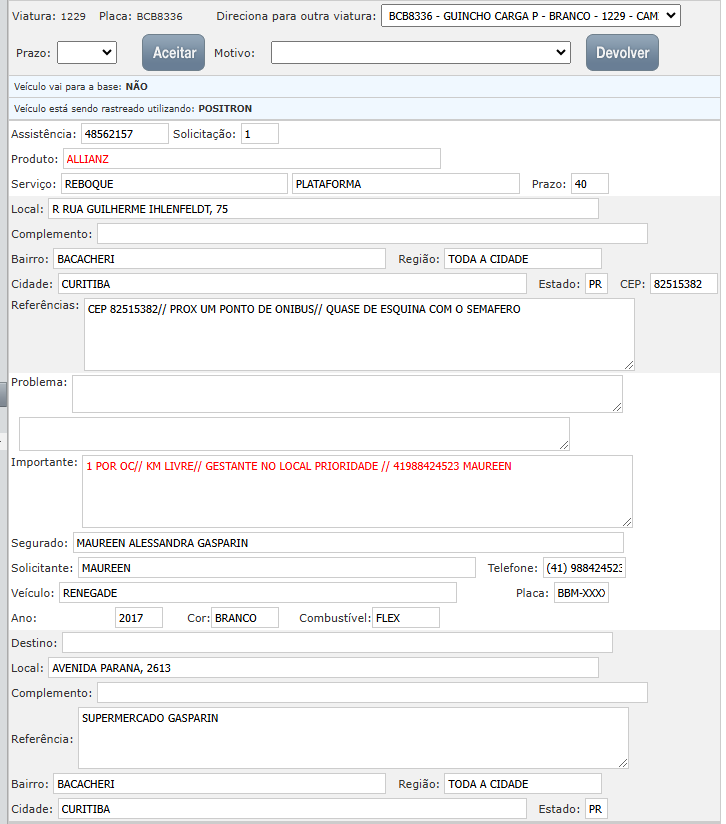Click the Telefone input field

point(584,568)
